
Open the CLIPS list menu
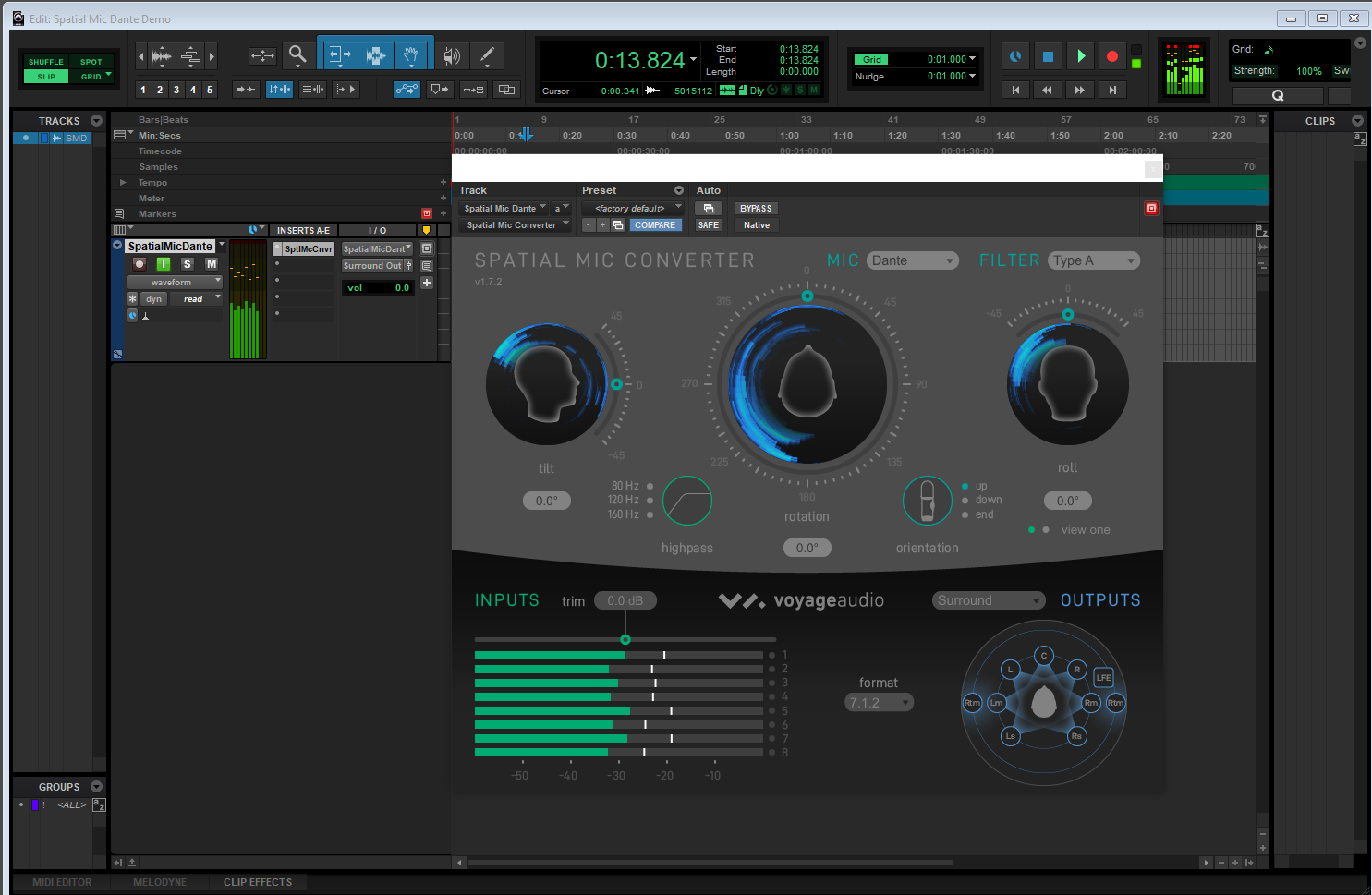pyautogui.click(x=1357, y=121)
